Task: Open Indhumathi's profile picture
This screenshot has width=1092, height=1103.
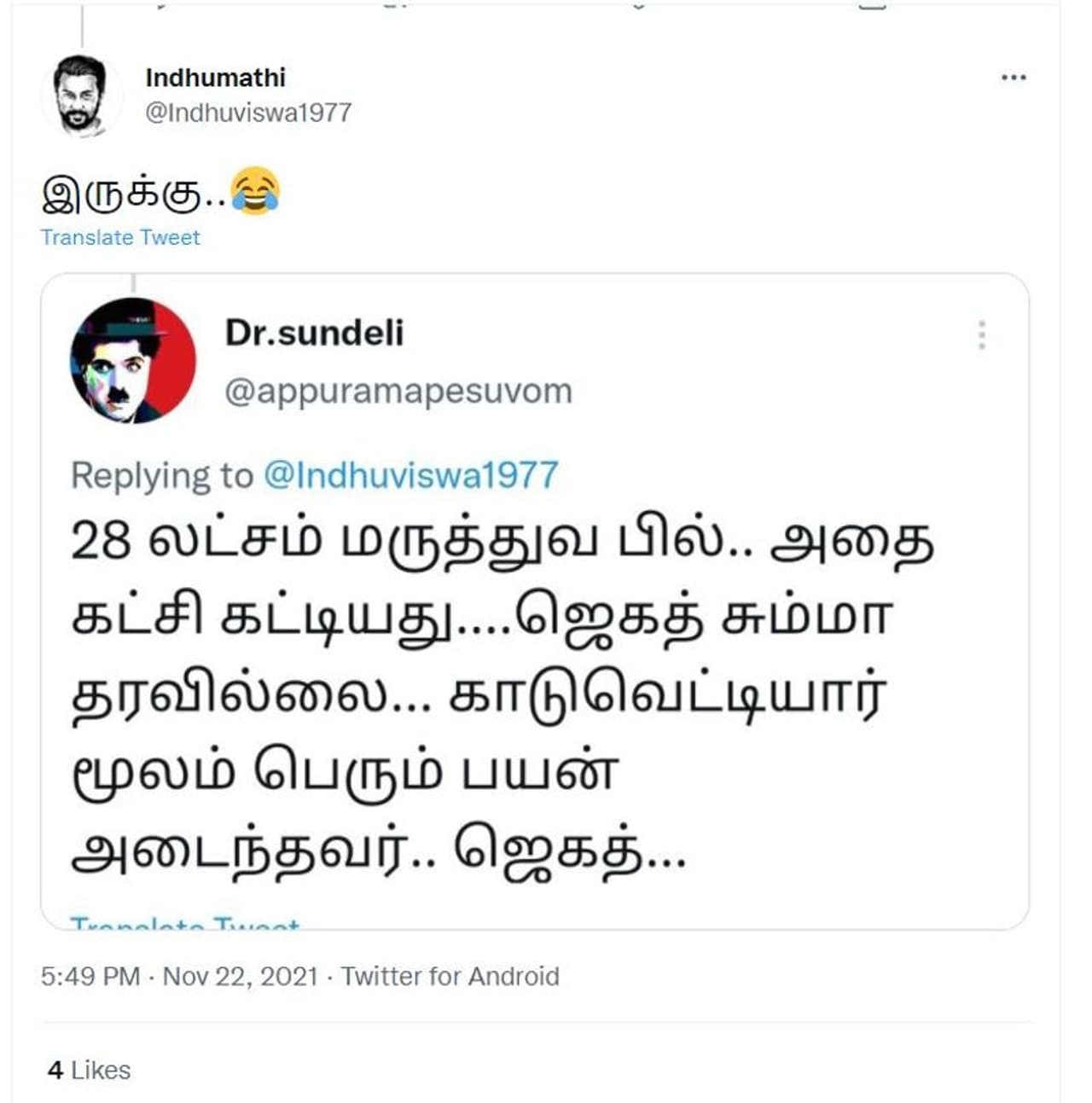Action: 82,95
